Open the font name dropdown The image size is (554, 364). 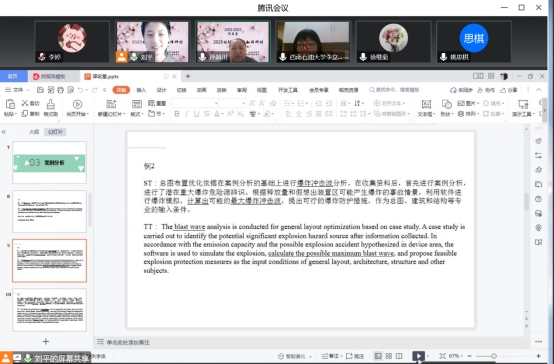(195, 103)
